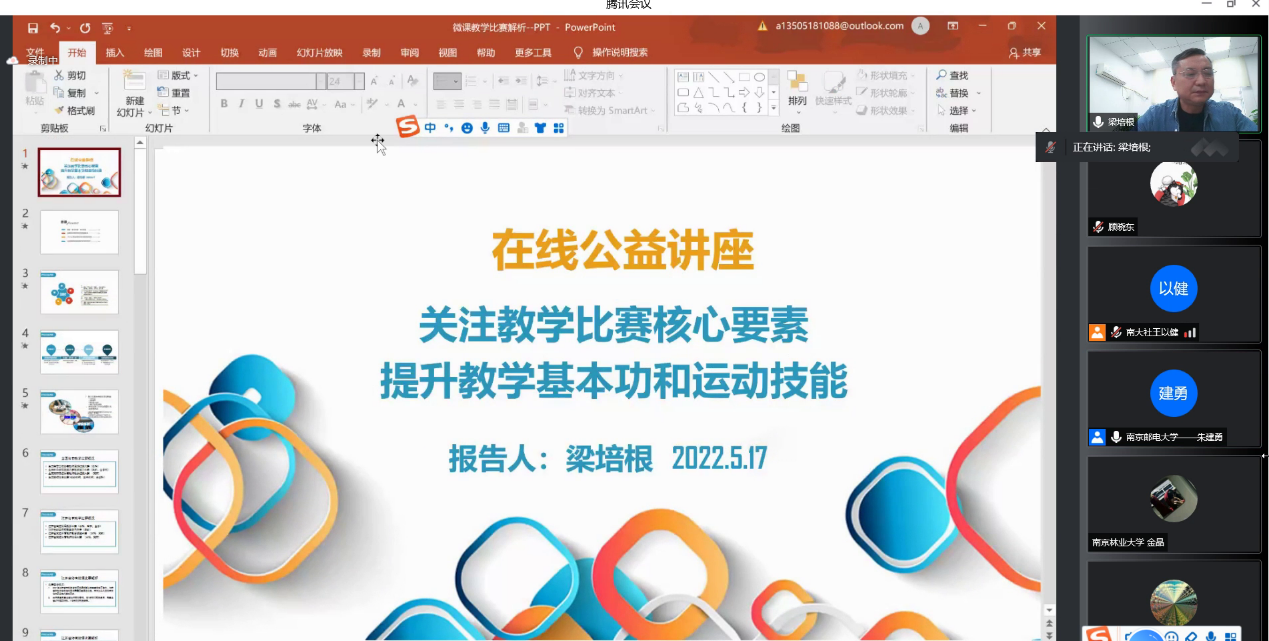This screenshot has width=1269, height=641.
Task: Click the Find (查找) magnifier icon
Action: [942, 76]
